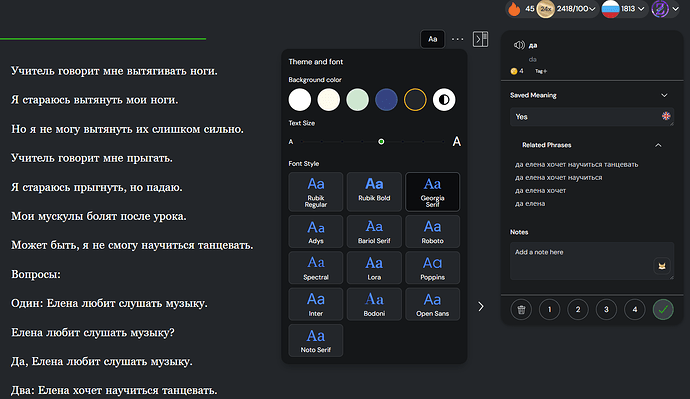The image size is (690, 399).
Task: Click the large A text size label
Action: 457,142
